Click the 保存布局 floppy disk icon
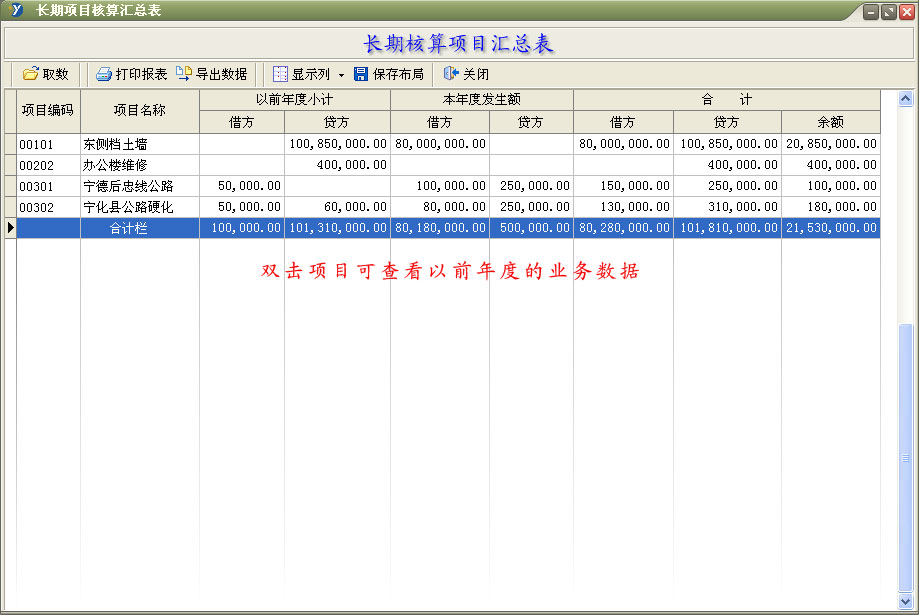The height and width of the screenshot is (615, 919). (361, 74)
